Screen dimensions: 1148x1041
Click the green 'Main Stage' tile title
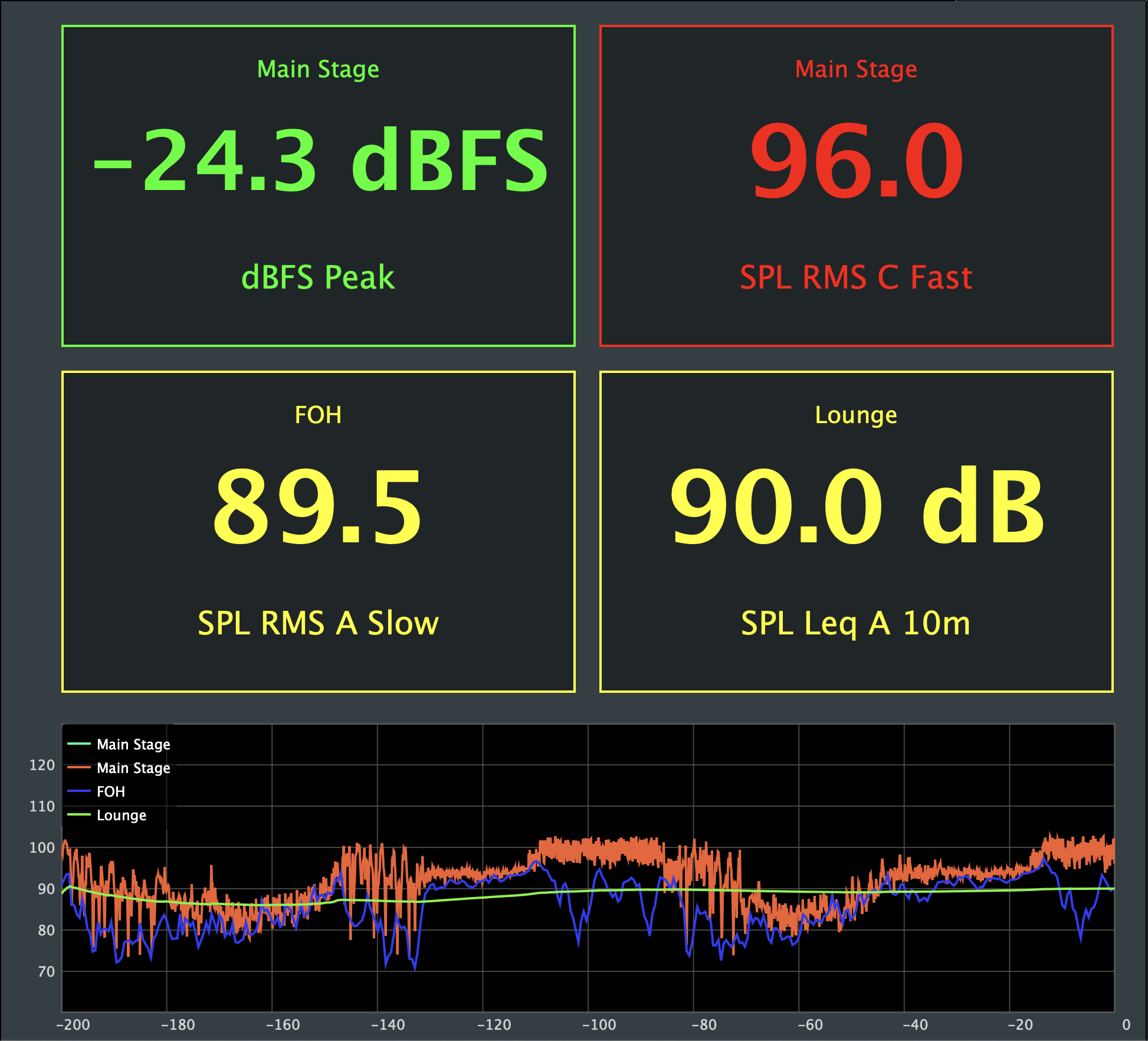318,70
